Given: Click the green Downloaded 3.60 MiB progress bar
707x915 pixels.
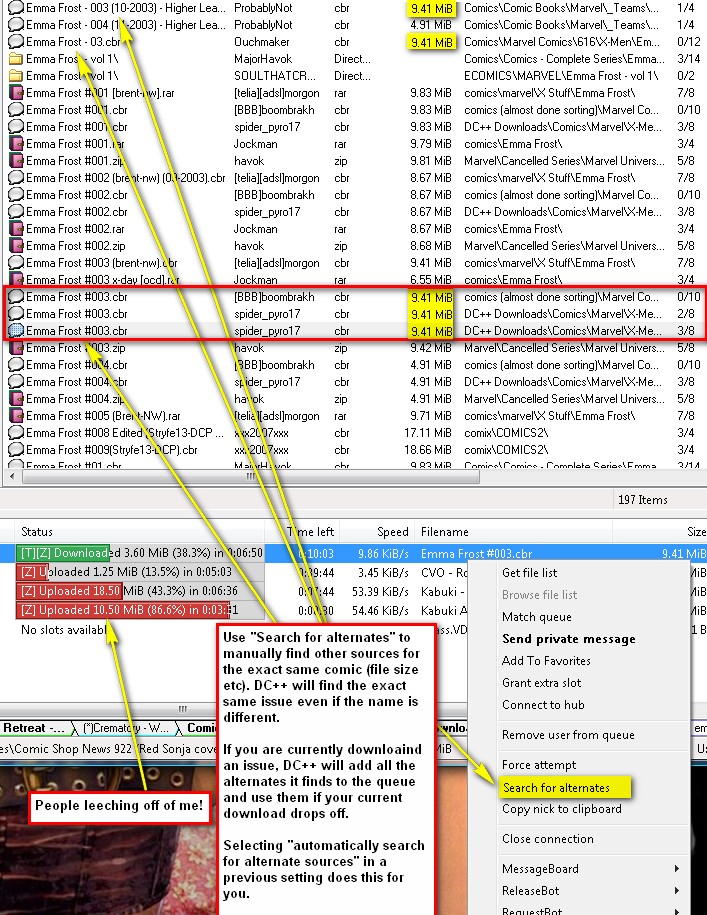Looking at the screenshot, I should coord(62,553).
